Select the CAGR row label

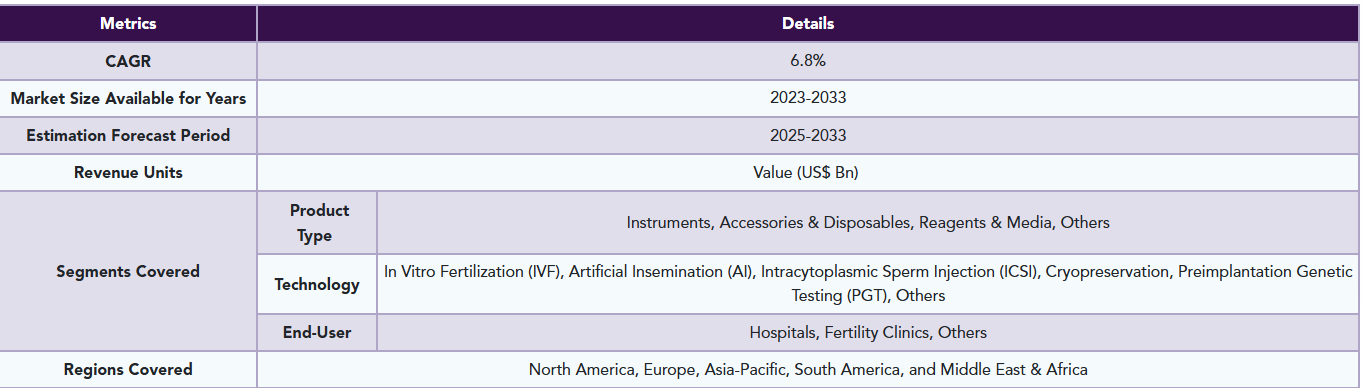(x=128, y=61)
